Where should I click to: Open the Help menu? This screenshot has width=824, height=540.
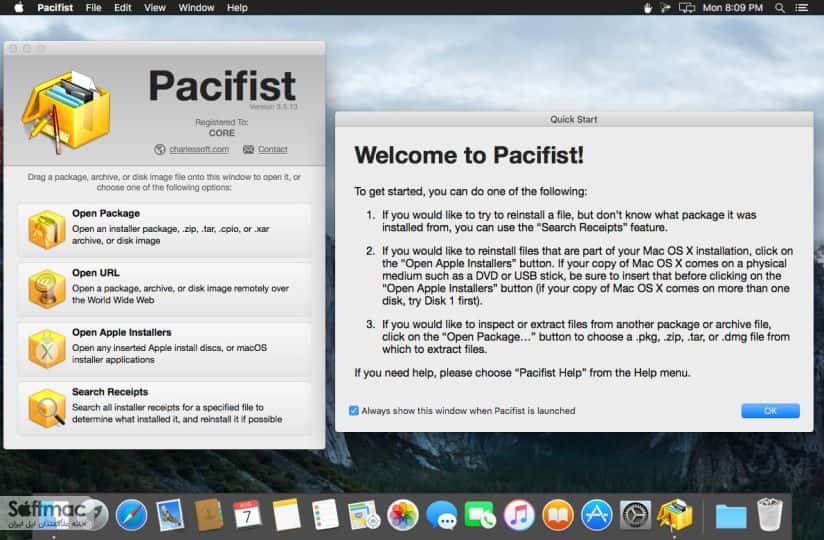pyautogui.click(x=237, y=8)
